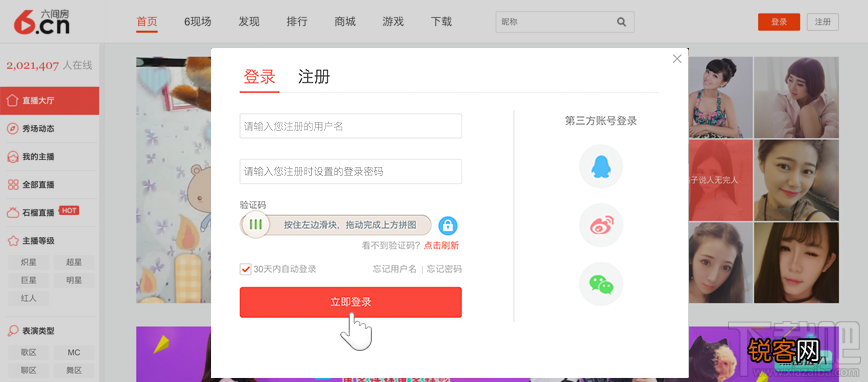868x382 pixels.
Task: Open 排行 in top navigation
Action: (x=297, y=22)
